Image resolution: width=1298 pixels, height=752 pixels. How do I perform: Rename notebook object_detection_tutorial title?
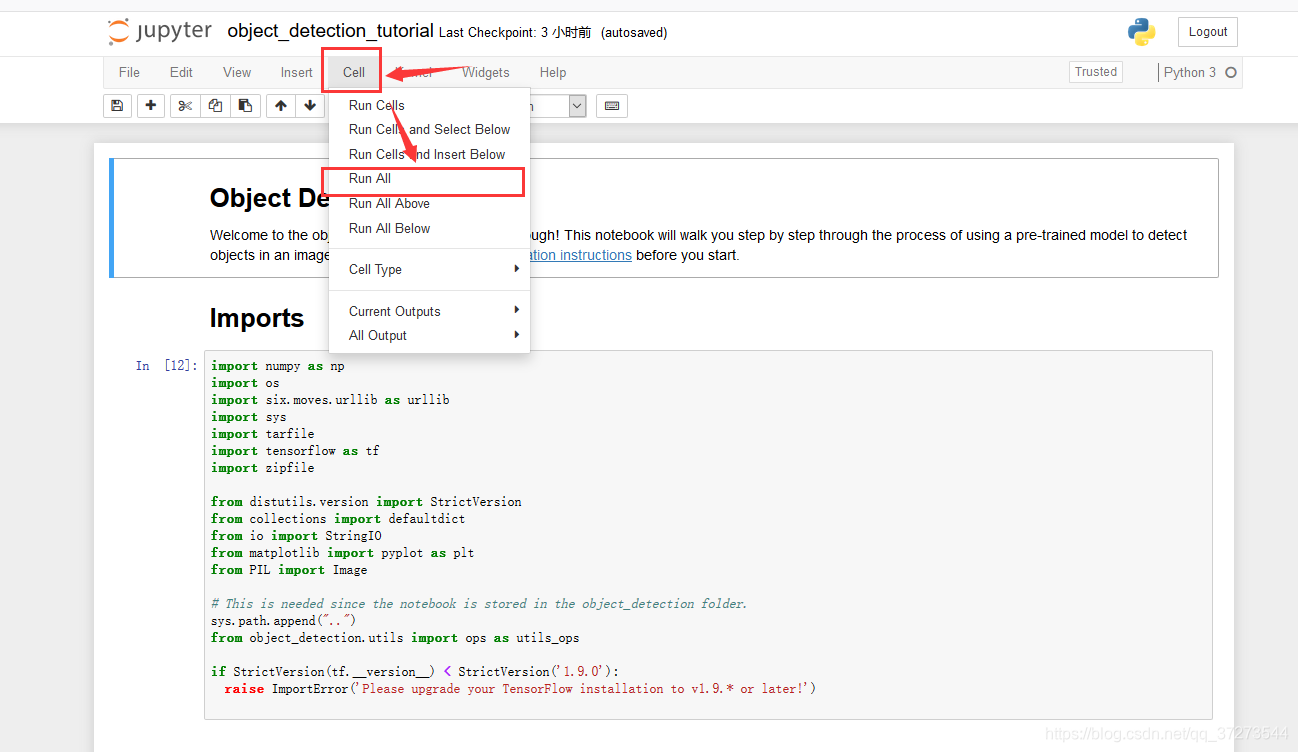pos(330,31)
